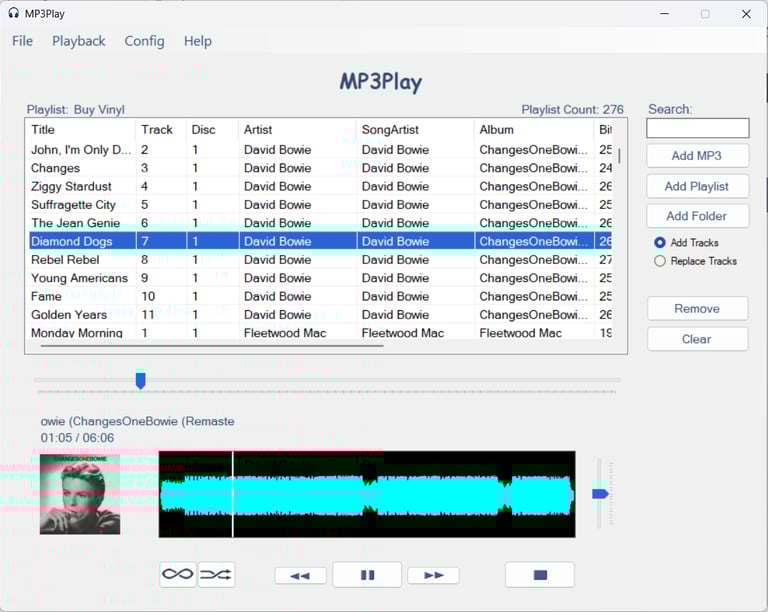Click the Add Folder button
The width and height of the screenshot is (768, 612).
click(x=697, y=216)
